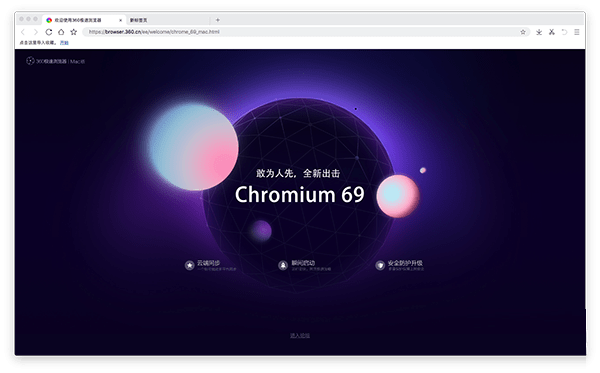Open favorites star next to home button
The width and height of the screenshot is (600, 373).
73,32
